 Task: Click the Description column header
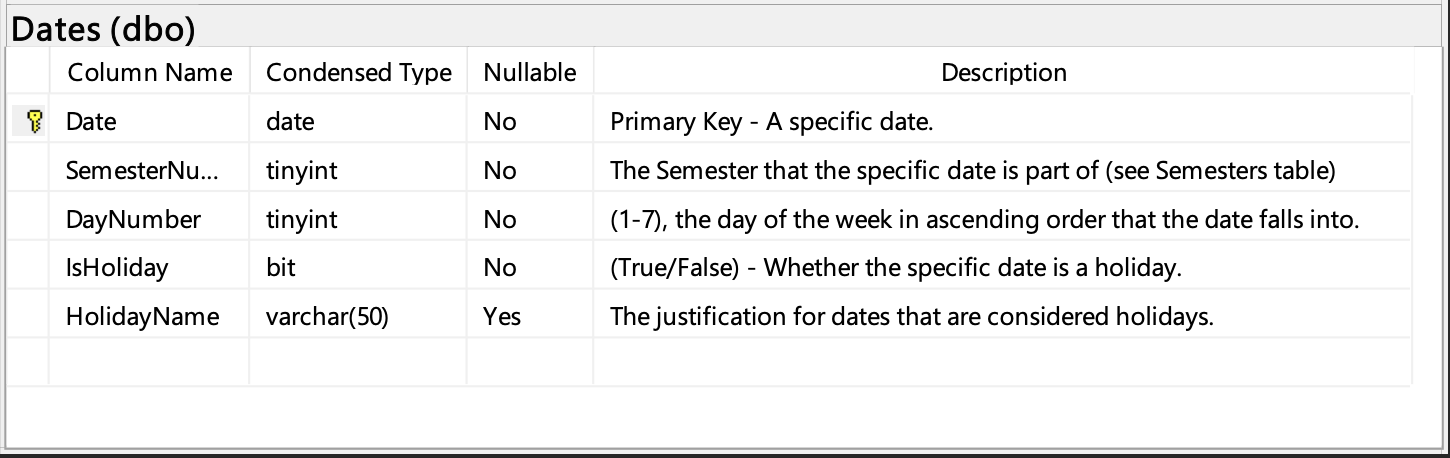[1003, 72]
